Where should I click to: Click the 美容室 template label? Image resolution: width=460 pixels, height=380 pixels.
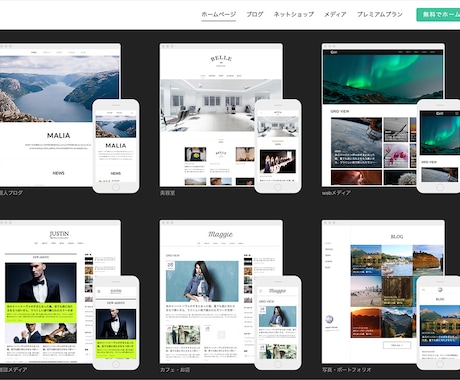(167, 193)
